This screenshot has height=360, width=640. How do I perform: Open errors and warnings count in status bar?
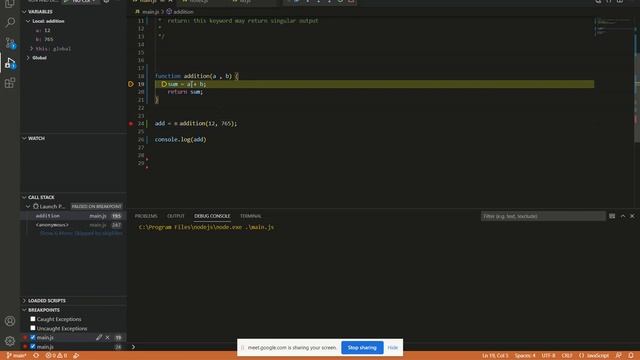(x=56, y=356)
